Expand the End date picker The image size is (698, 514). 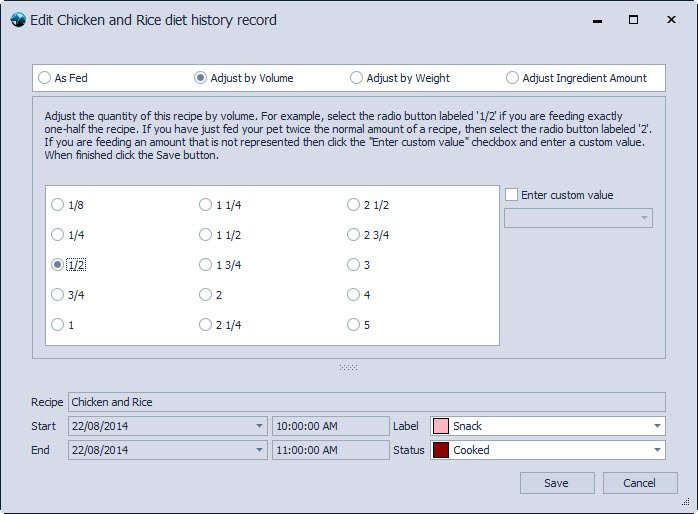[259, 450]
